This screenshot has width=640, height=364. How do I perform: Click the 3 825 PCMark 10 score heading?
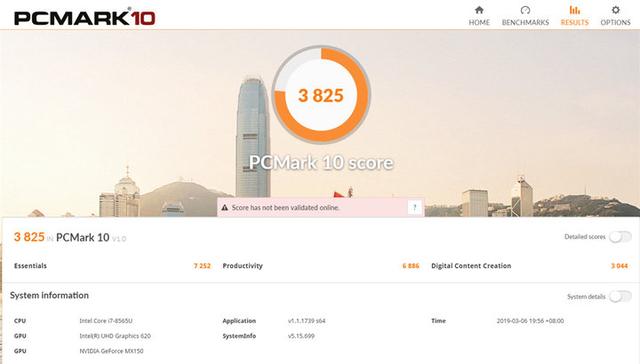coord(70,237)
